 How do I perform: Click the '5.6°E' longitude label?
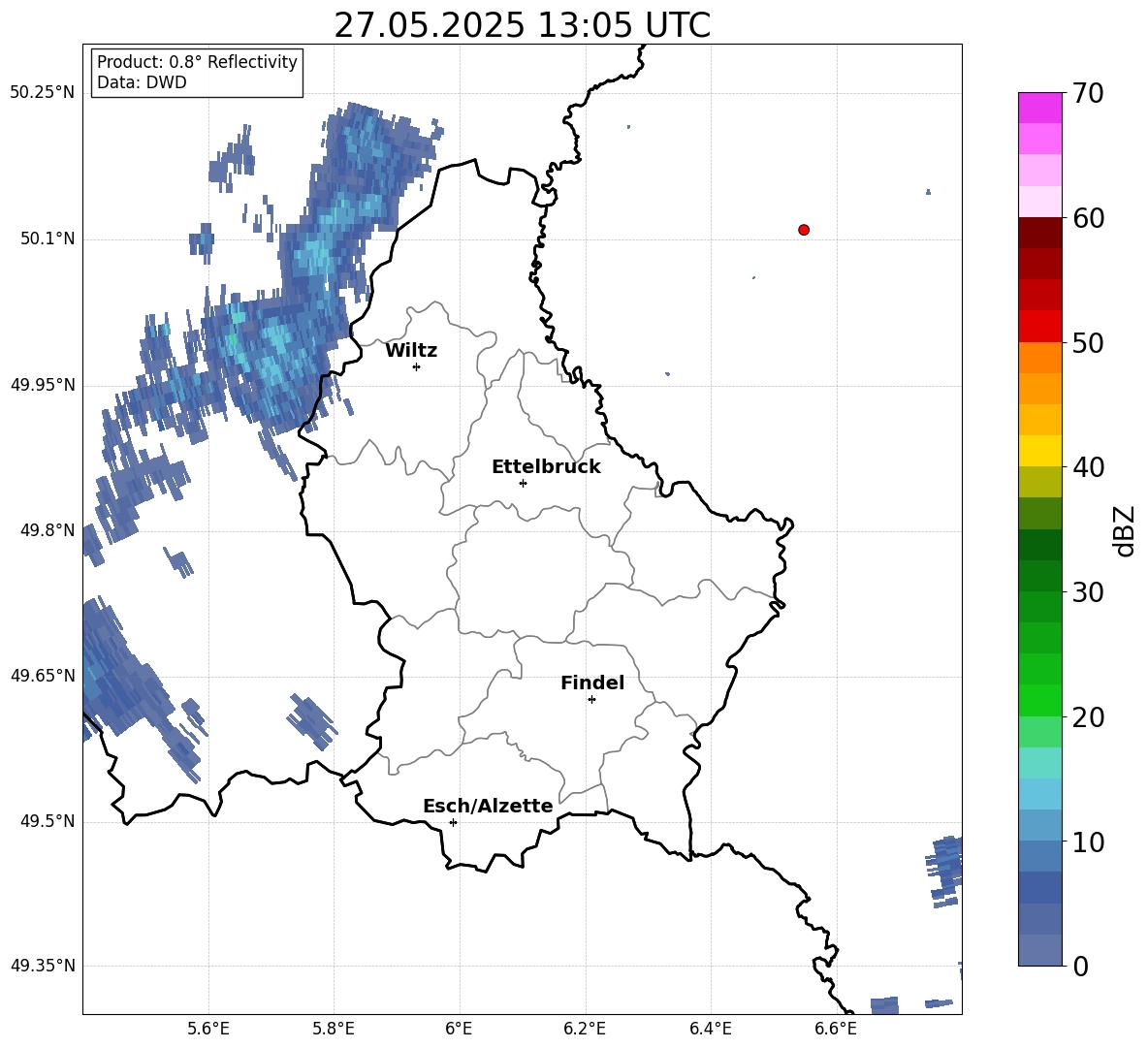pos(208,1029)
